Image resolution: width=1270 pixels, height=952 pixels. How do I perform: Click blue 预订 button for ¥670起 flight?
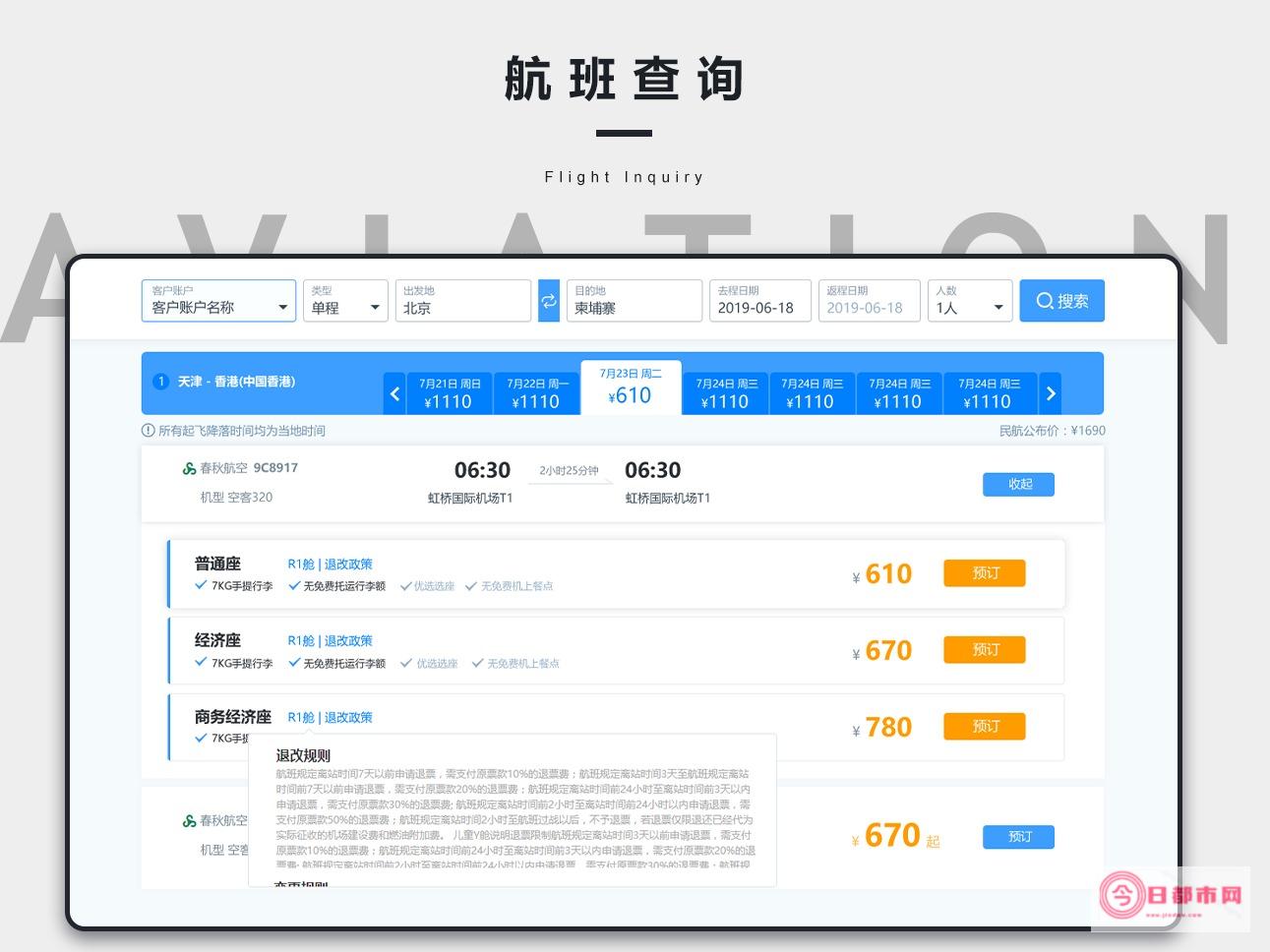(x=1018, y=837)
